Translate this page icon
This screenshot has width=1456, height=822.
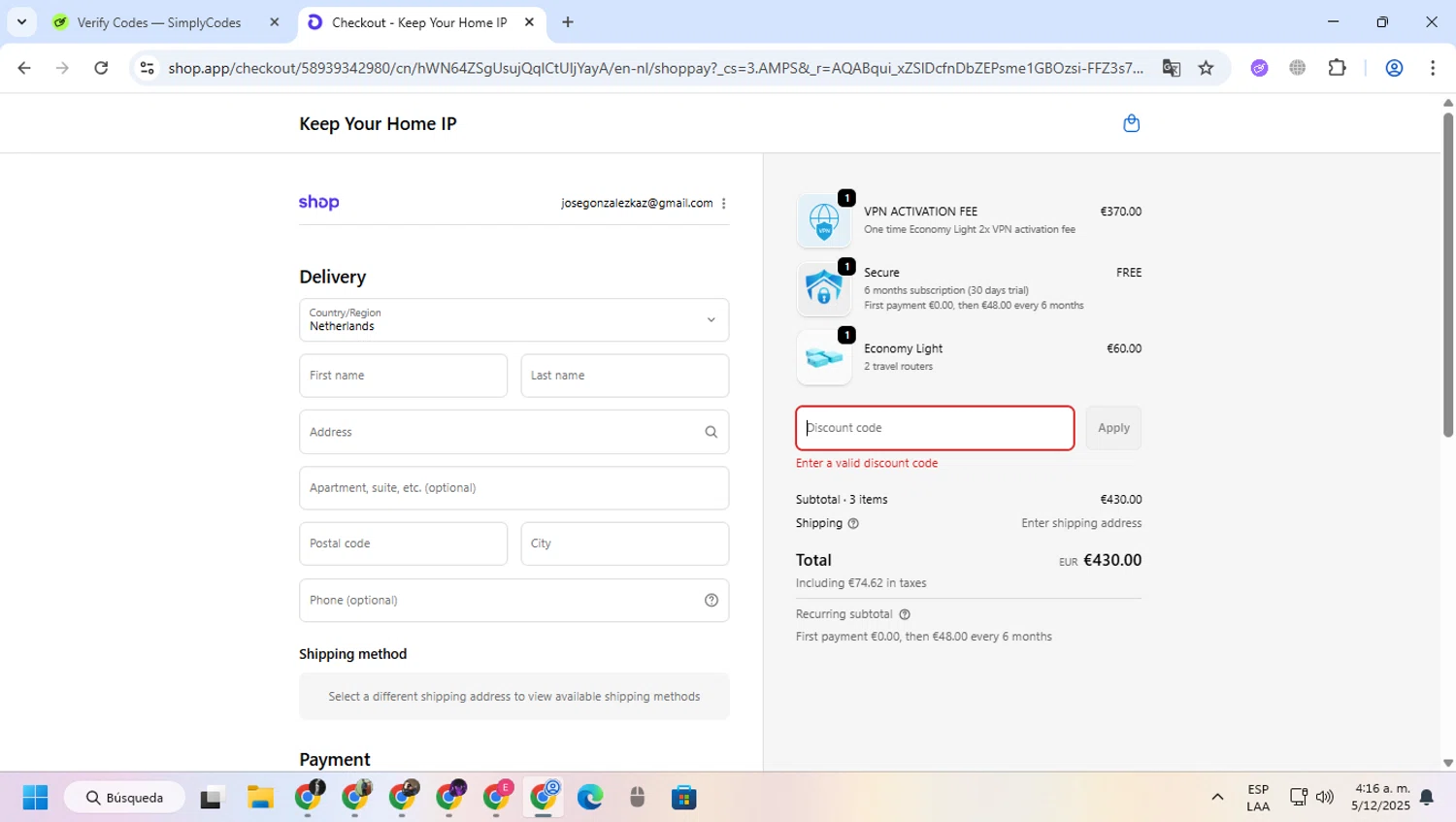pyautogui.click(x=1172, y=68)
